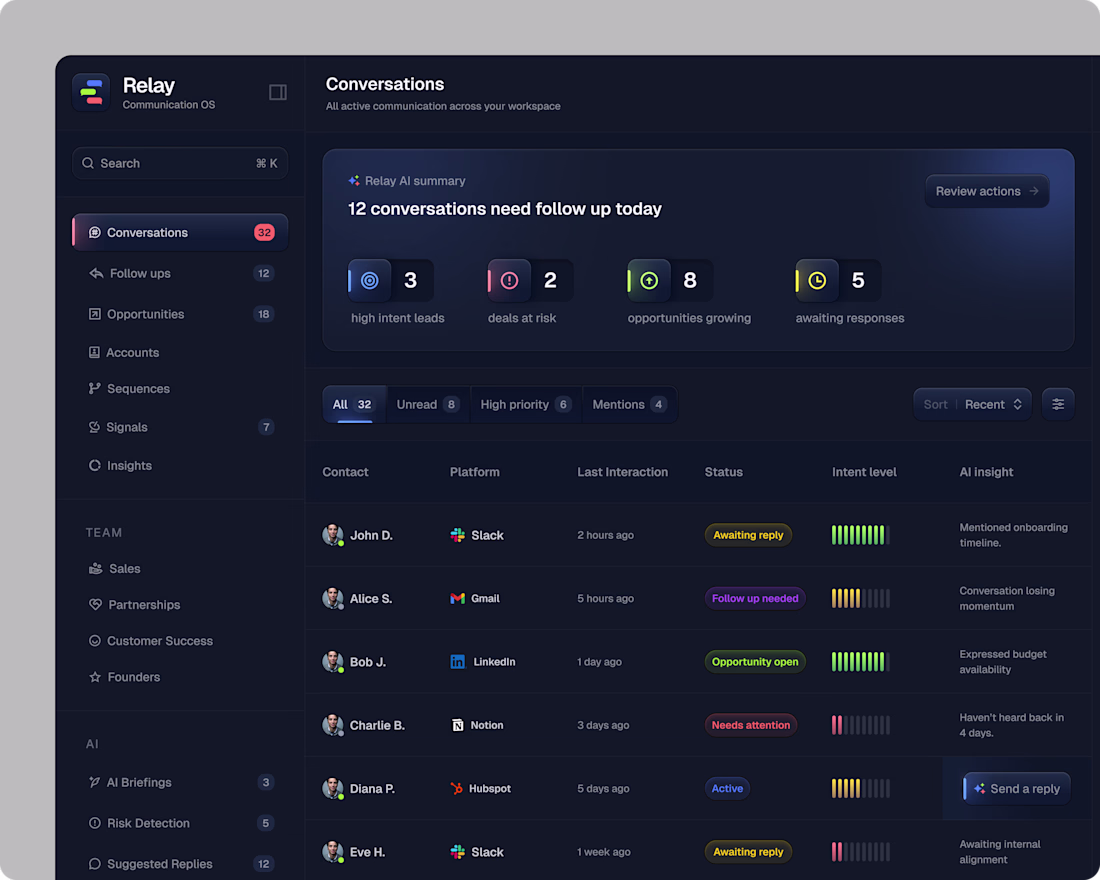Click the Follow ups reply arrow icon
1100x880 pixels.
pyautogui.click(x=96, y=273)
